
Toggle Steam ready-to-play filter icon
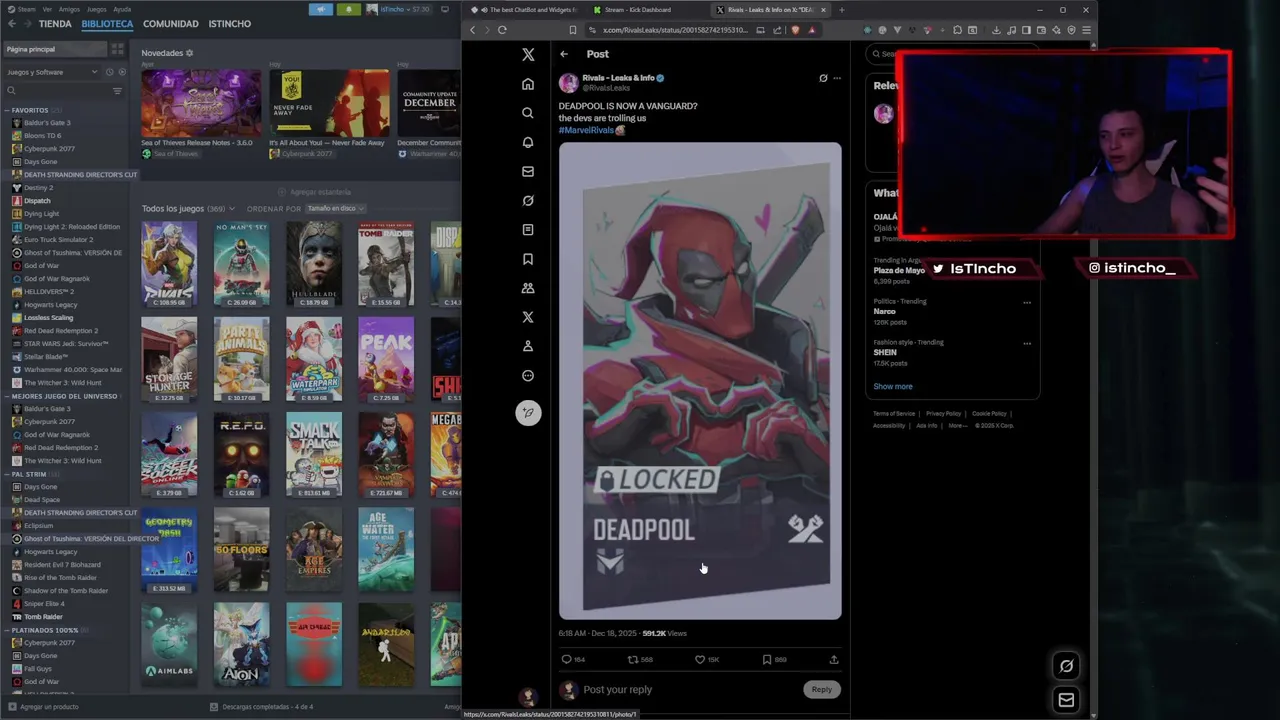pyautogui.click(x=122, y=72)
